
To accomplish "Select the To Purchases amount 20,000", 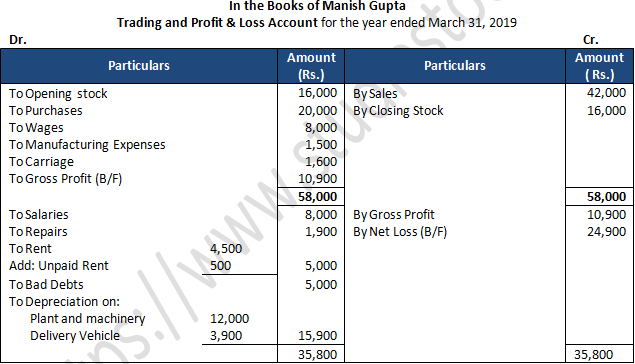I will click(318, 111).
